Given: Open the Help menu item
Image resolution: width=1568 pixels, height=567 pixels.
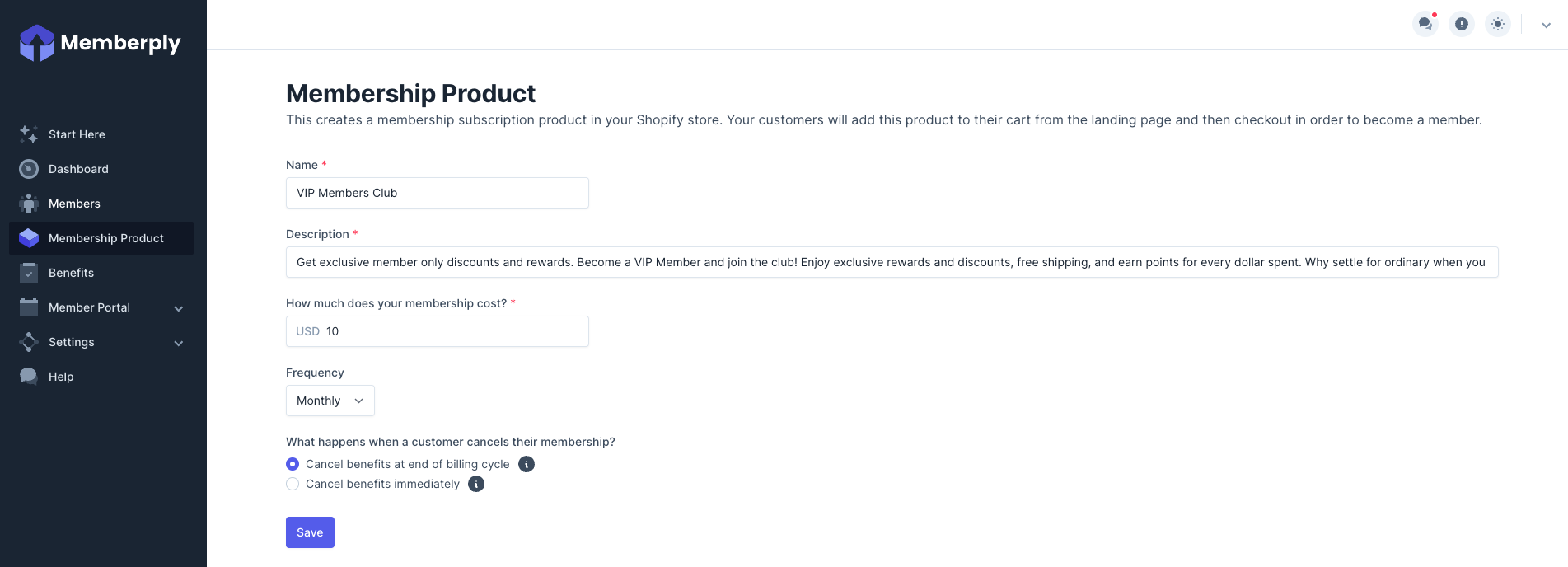Looking at the screenshot, I should point(60,377).
